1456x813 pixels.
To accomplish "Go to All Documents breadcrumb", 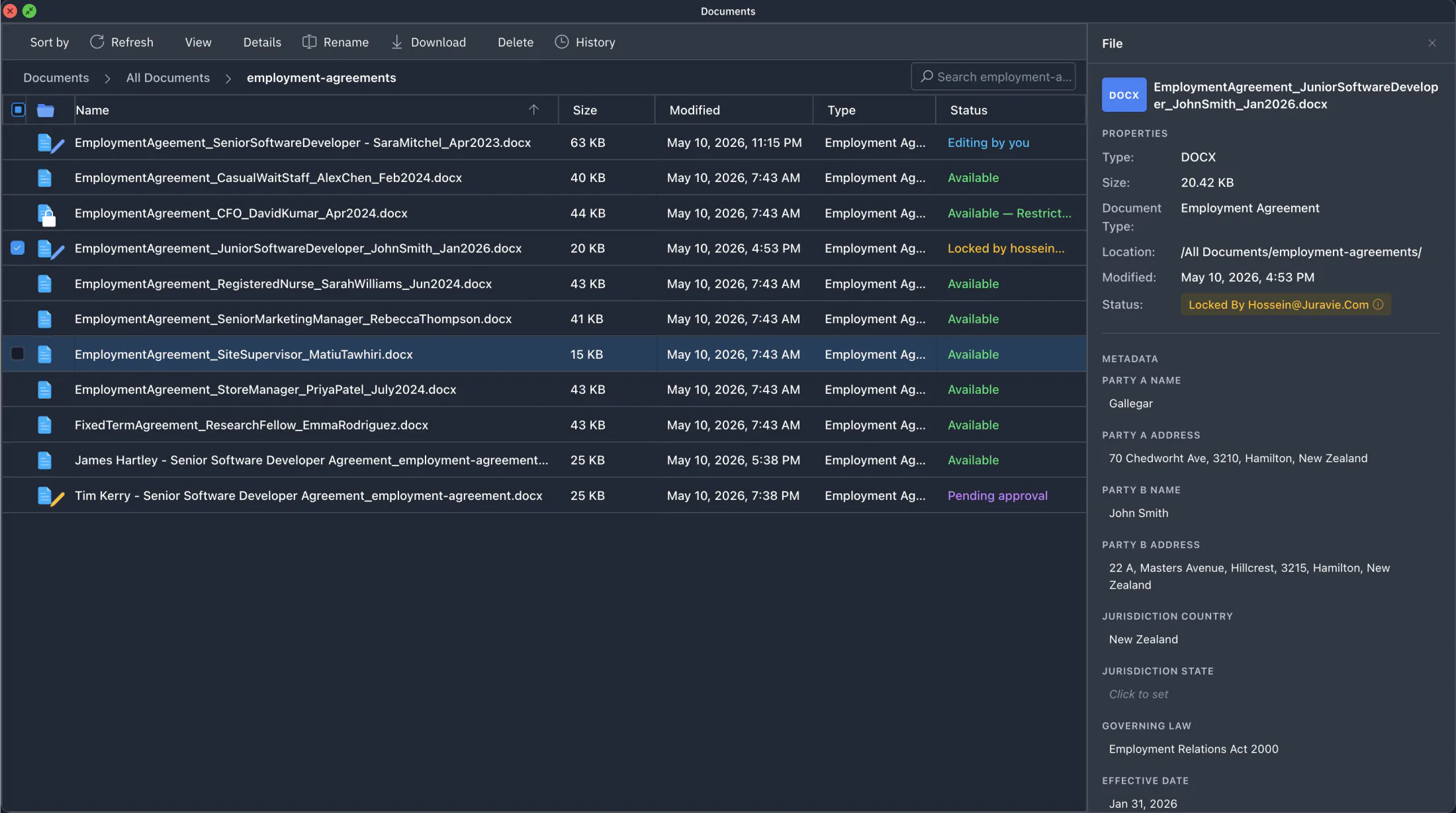I will tap(168, 77).
